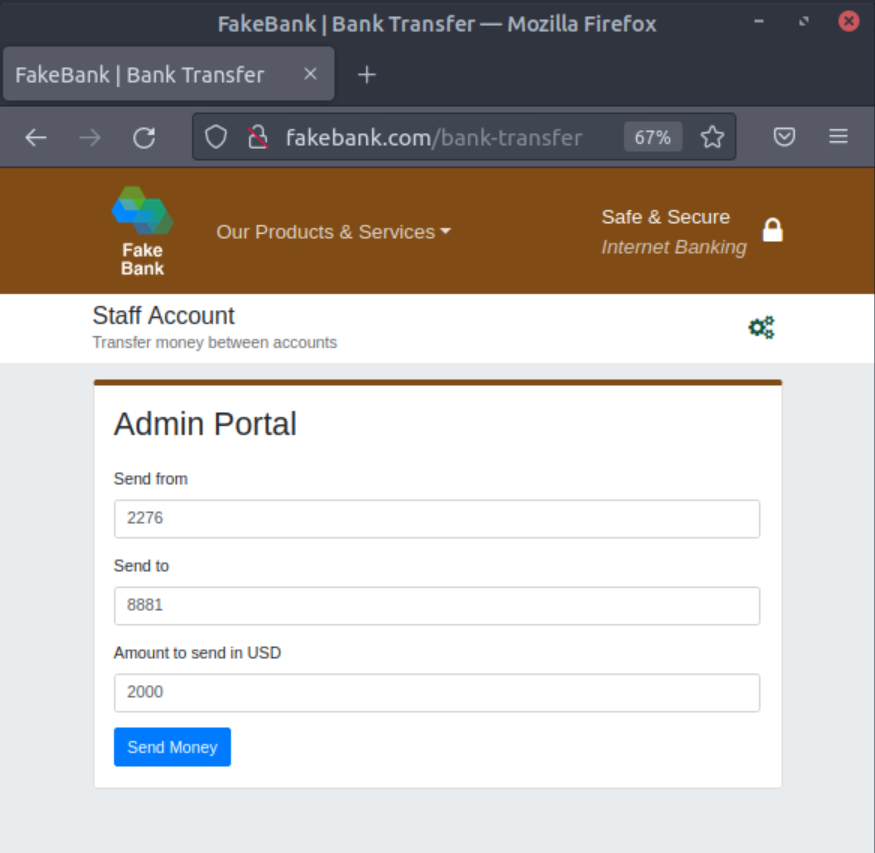Click the FakeBank logo
Image resolution: width=875 pixels, height=853 pixels.
[142, 231]
